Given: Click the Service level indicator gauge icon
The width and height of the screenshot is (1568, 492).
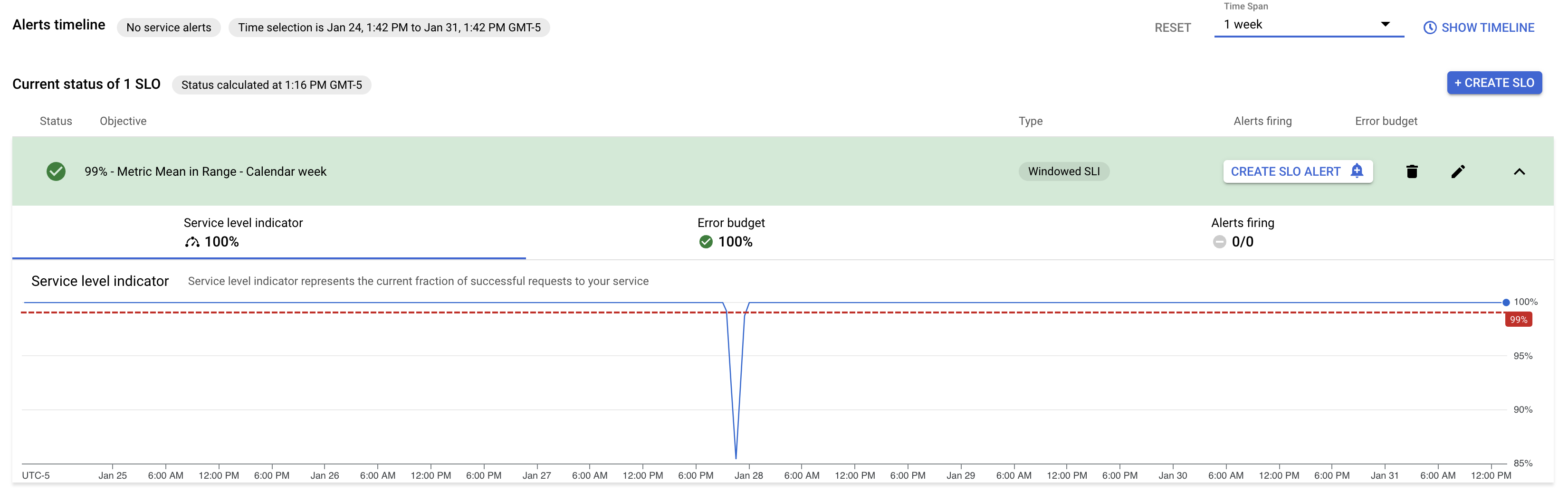Looking at the screenshot, I should [x=192, y=242].
